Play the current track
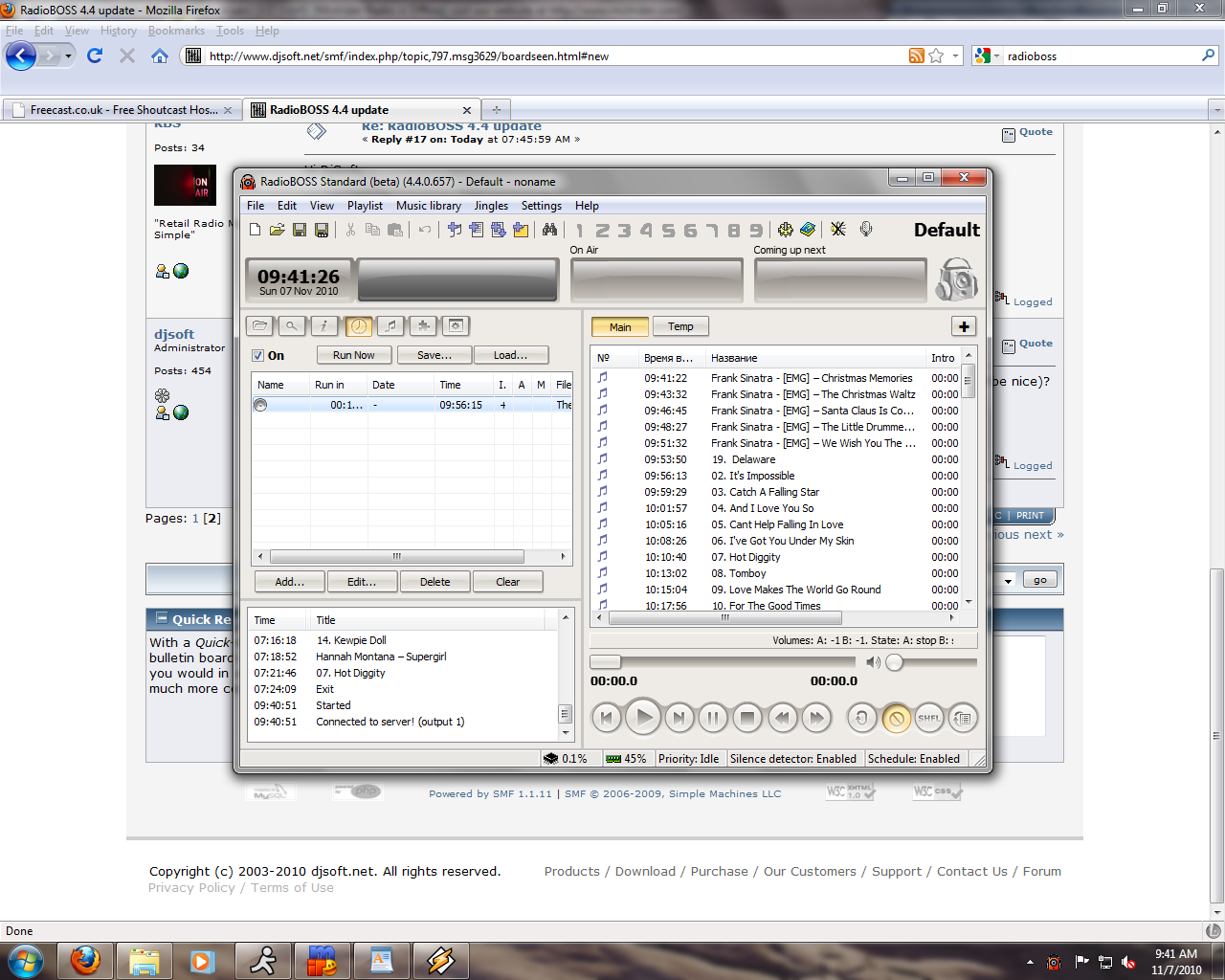Screen dimensions: 1225x980 (643, 717)
